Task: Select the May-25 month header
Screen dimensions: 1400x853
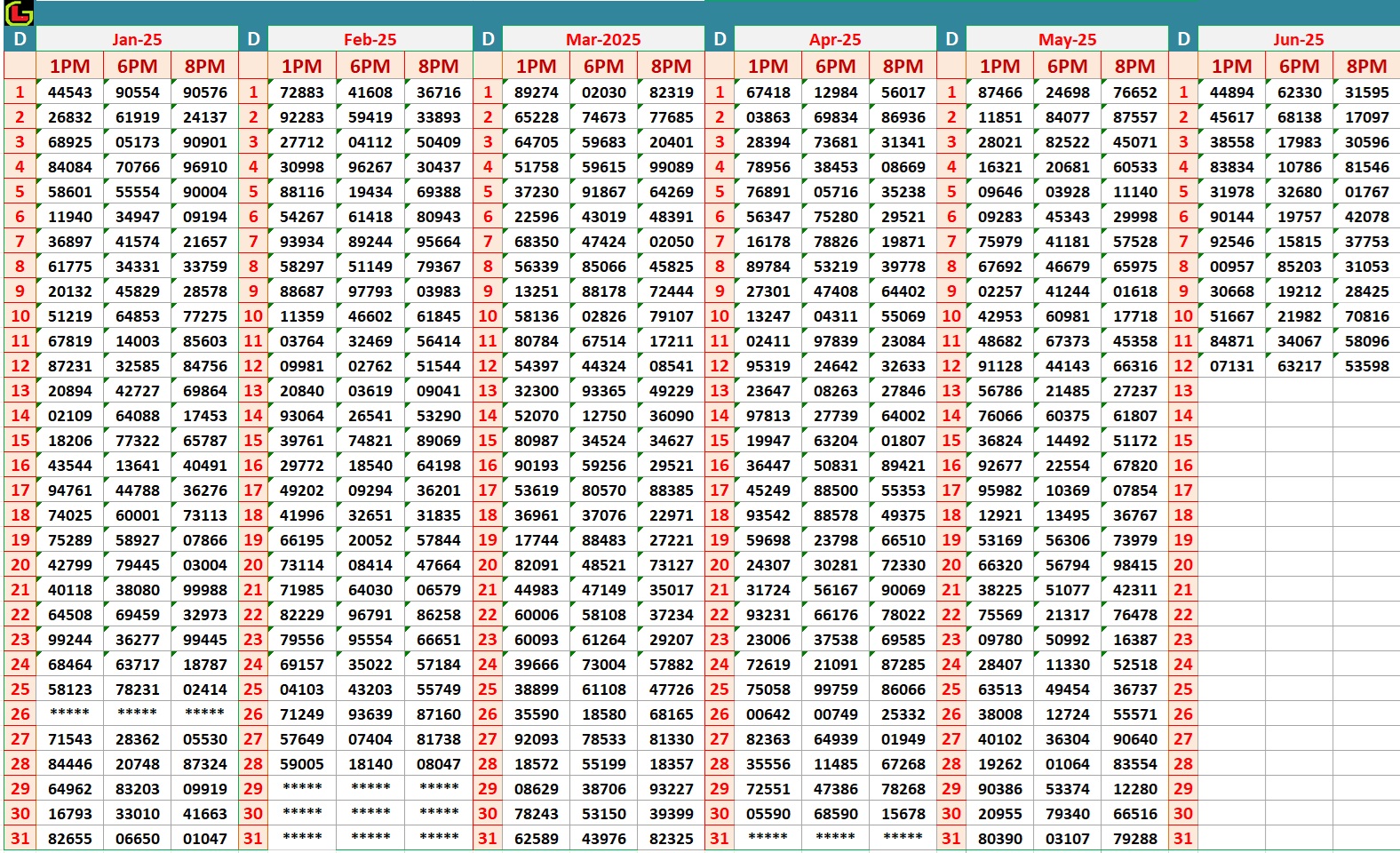Action: (1067, 39)
